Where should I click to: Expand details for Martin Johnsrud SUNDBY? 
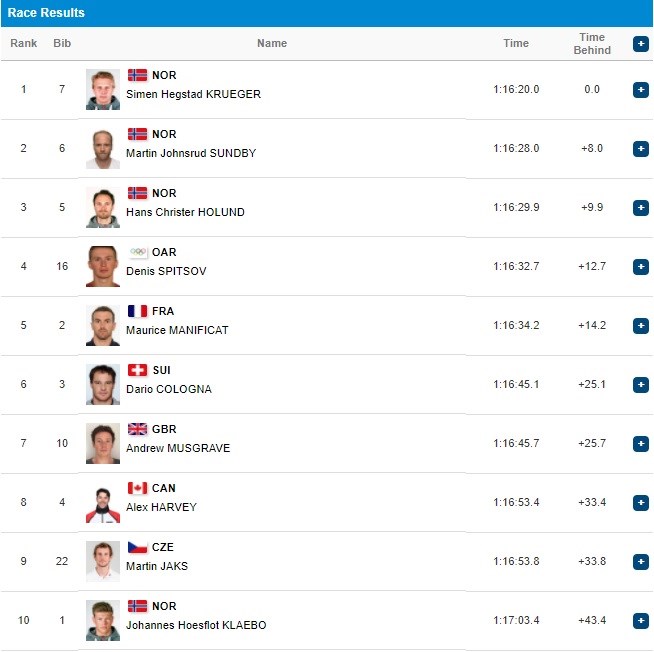pyautogui.click(x=640, y=149)
